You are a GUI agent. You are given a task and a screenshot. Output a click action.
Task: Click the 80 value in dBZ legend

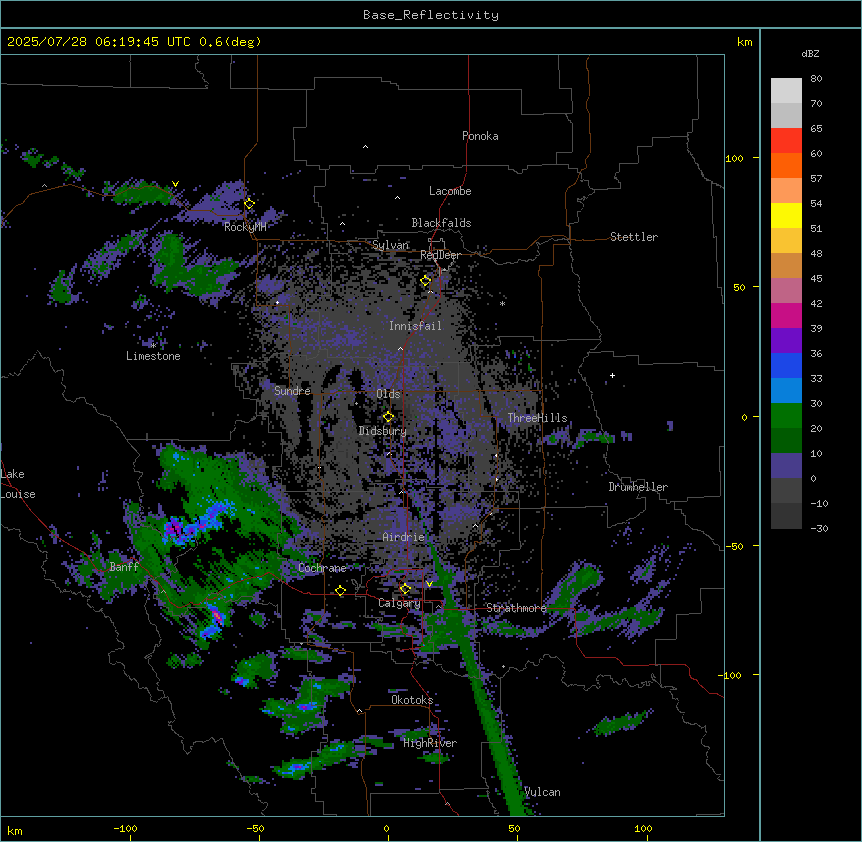[816, 79]
